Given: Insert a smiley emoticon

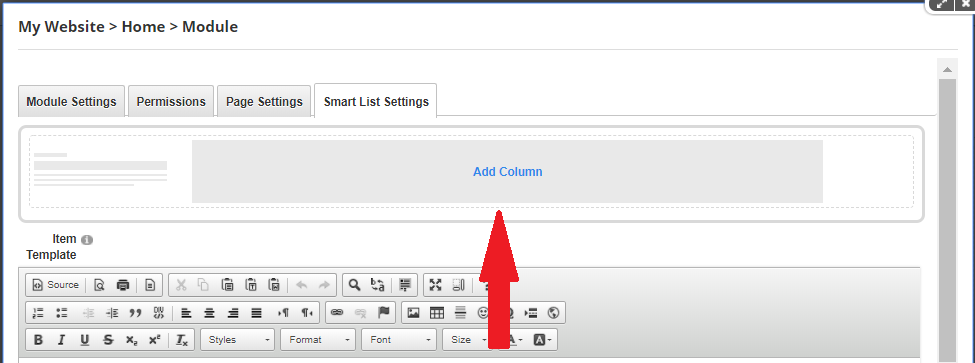Looking at the screenshot, I should pyautogui.click(x=482, y=313).
